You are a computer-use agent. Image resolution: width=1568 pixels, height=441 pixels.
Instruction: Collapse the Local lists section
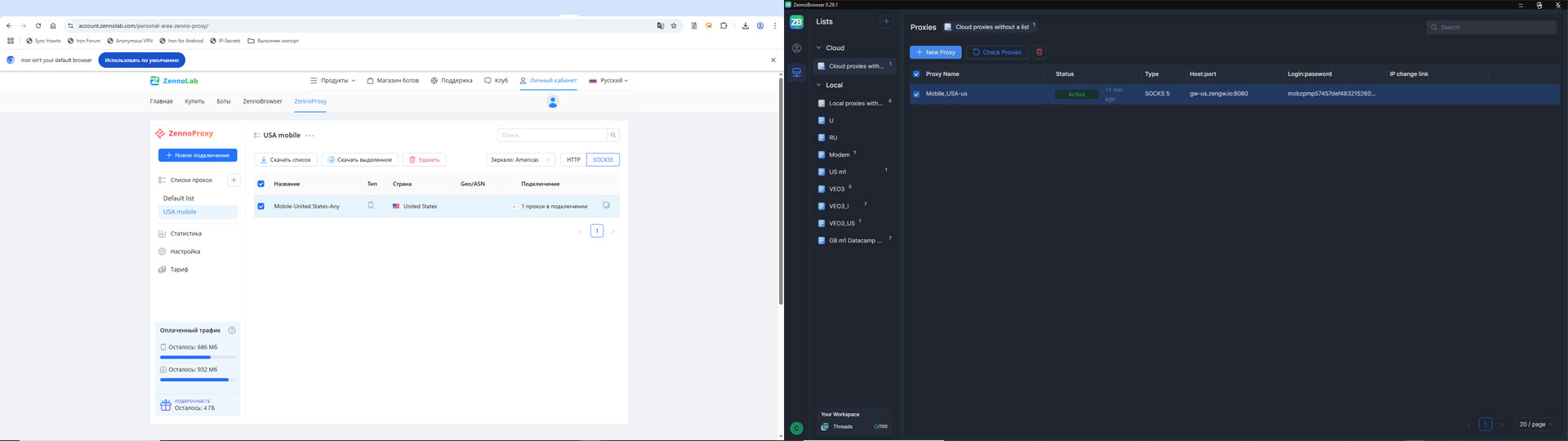pyautogui.click(x=819, y=85)
